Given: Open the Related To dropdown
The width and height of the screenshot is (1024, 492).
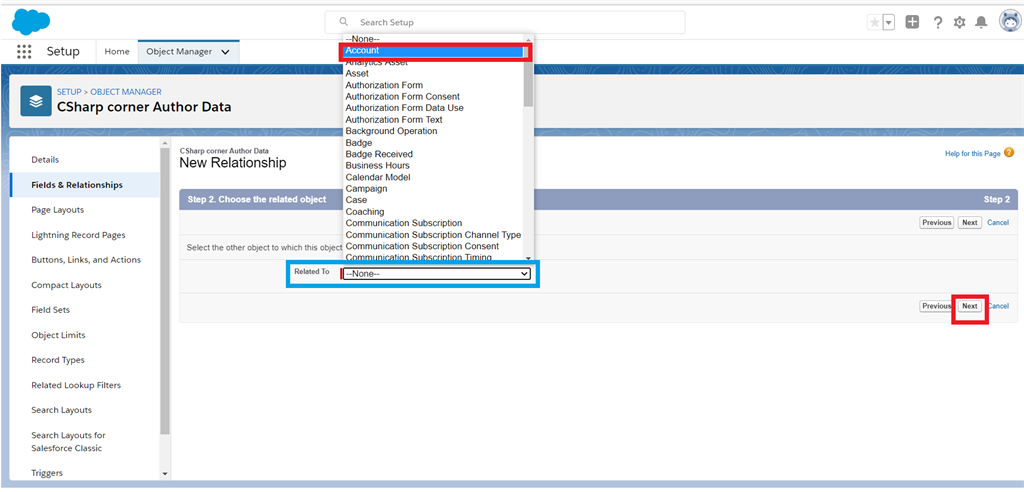Looking at the screenshot, I should [437, 274].
